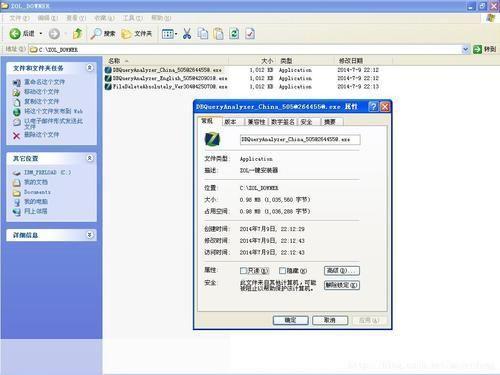Click the 复制这个文件 copy file task

point(41,101)
